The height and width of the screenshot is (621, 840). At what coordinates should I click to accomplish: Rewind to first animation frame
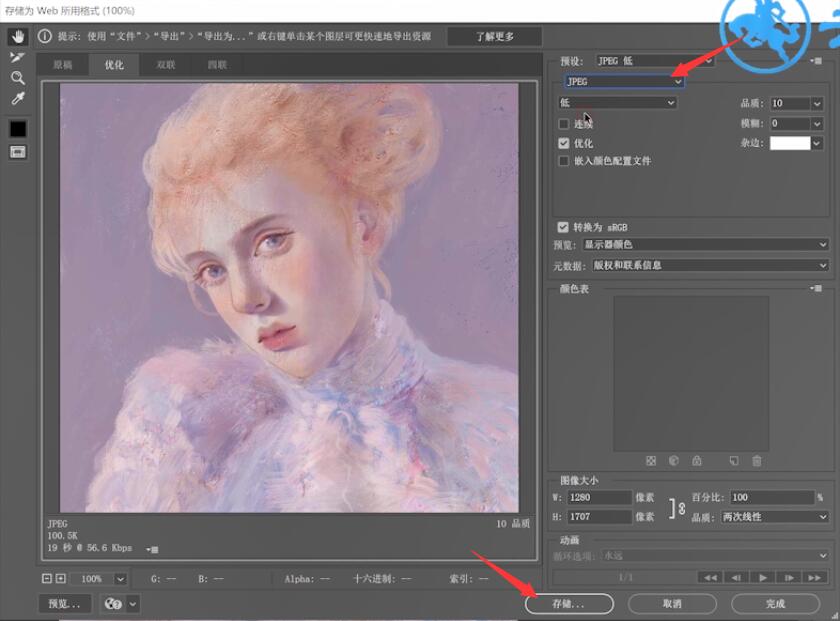710,578
